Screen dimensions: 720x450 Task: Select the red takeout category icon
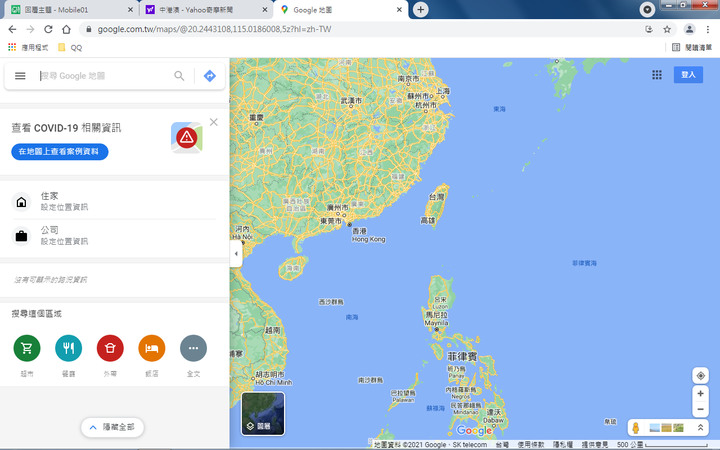coord(110,348)
